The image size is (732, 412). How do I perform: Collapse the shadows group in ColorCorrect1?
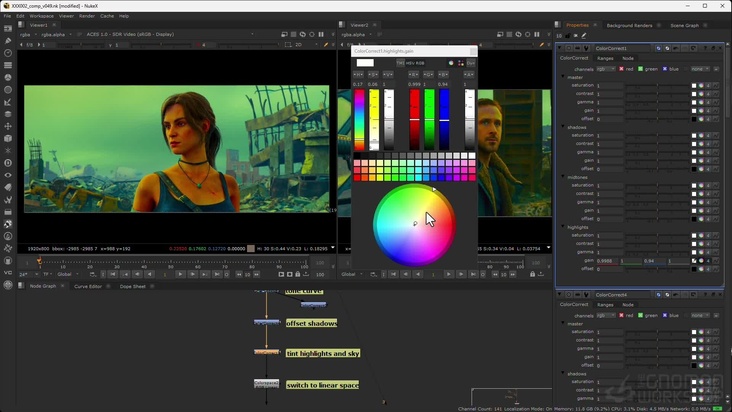tap(563, 127)
